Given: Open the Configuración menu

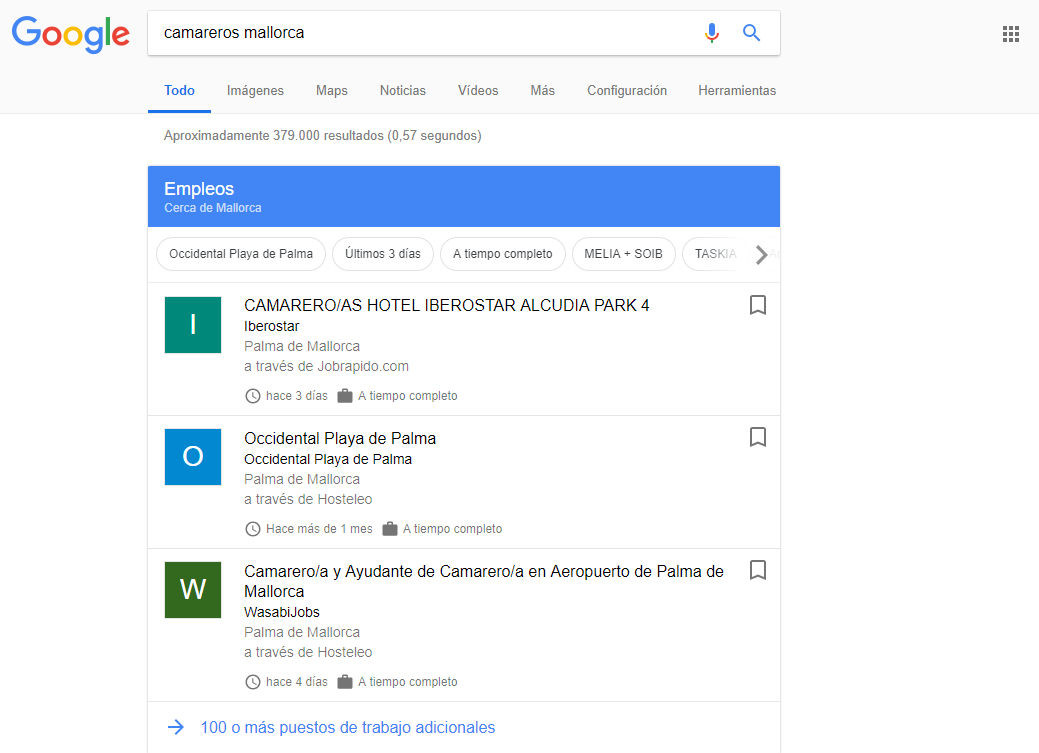Looking at the screenshot, I should tap(626, 90).
